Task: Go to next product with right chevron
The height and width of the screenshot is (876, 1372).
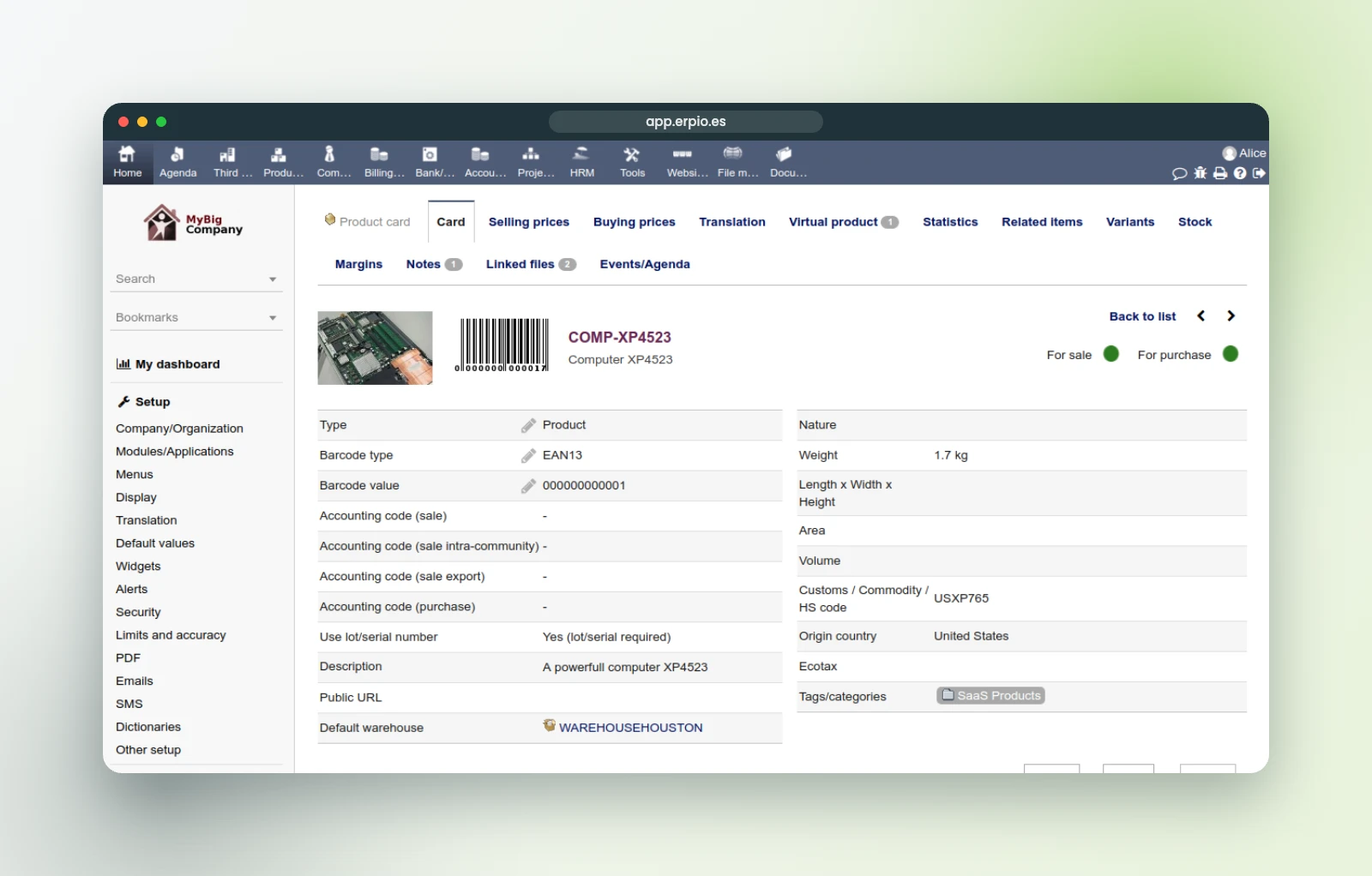Action: [1231, 316]
